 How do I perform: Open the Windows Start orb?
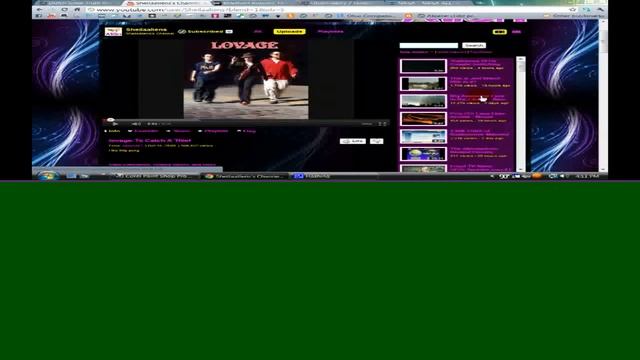click(47, 176)
